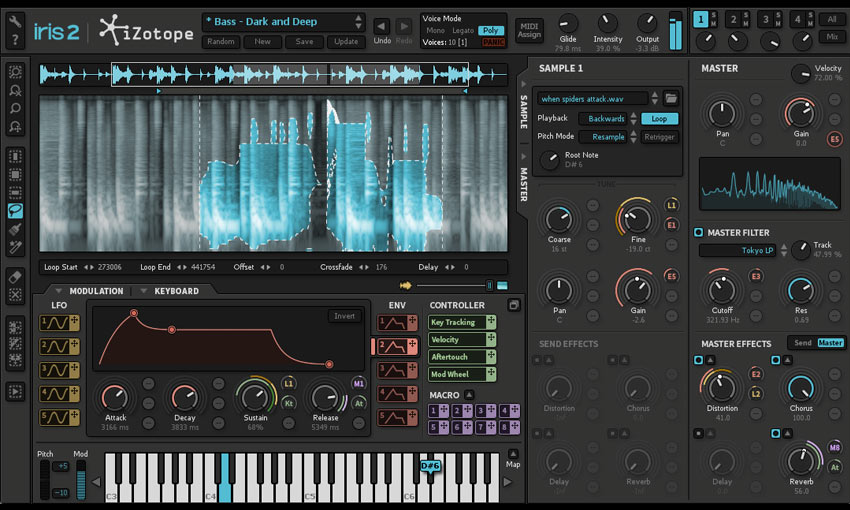Switch to the Keyboard tab
Viewport: 850px width, 510px height.
pos(176,291)
